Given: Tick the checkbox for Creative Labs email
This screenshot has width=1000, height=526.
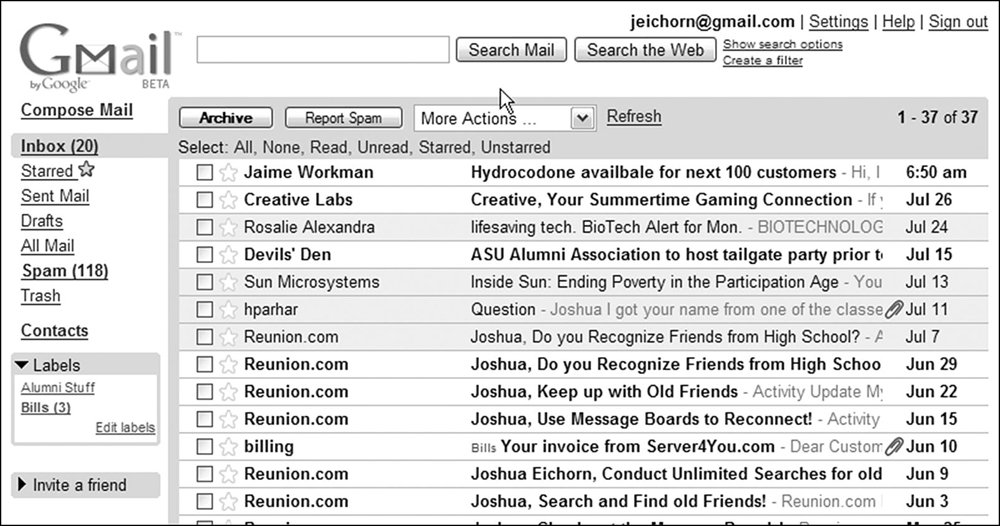Looking at the screenshot, I should click(x=204, y=200).
